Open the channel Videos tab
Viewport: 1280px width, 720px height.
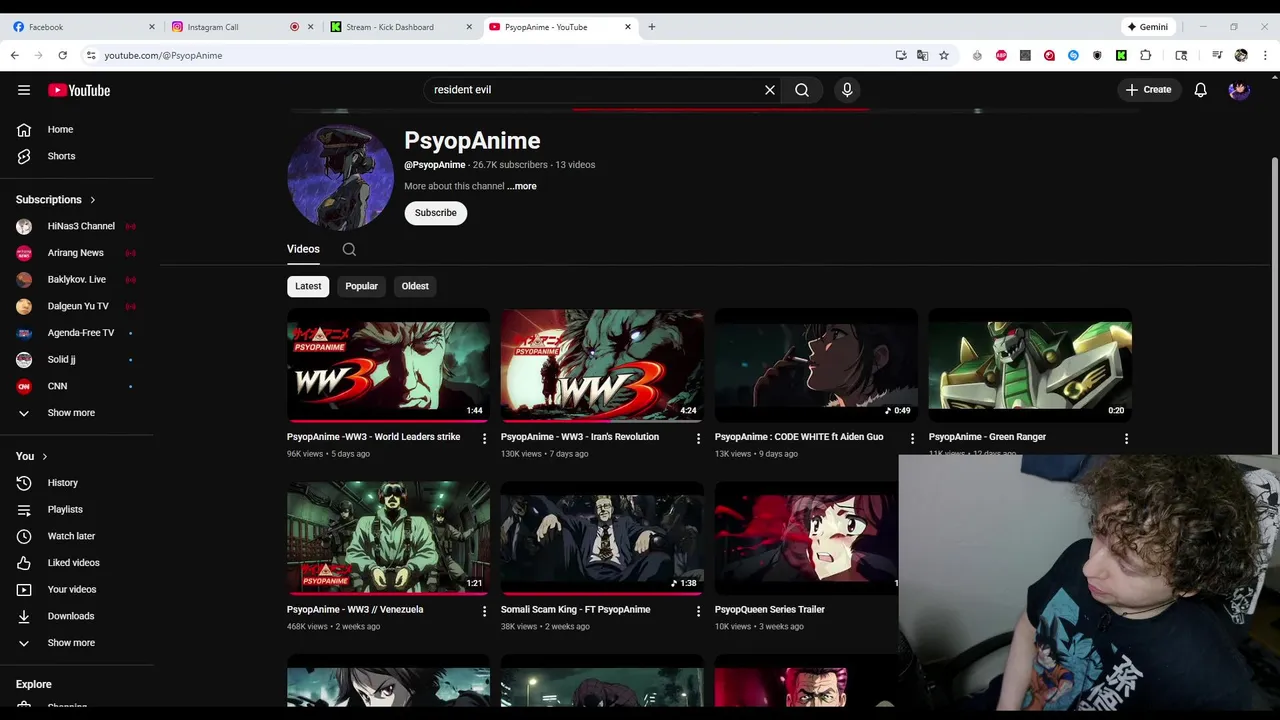pos(303,249)
